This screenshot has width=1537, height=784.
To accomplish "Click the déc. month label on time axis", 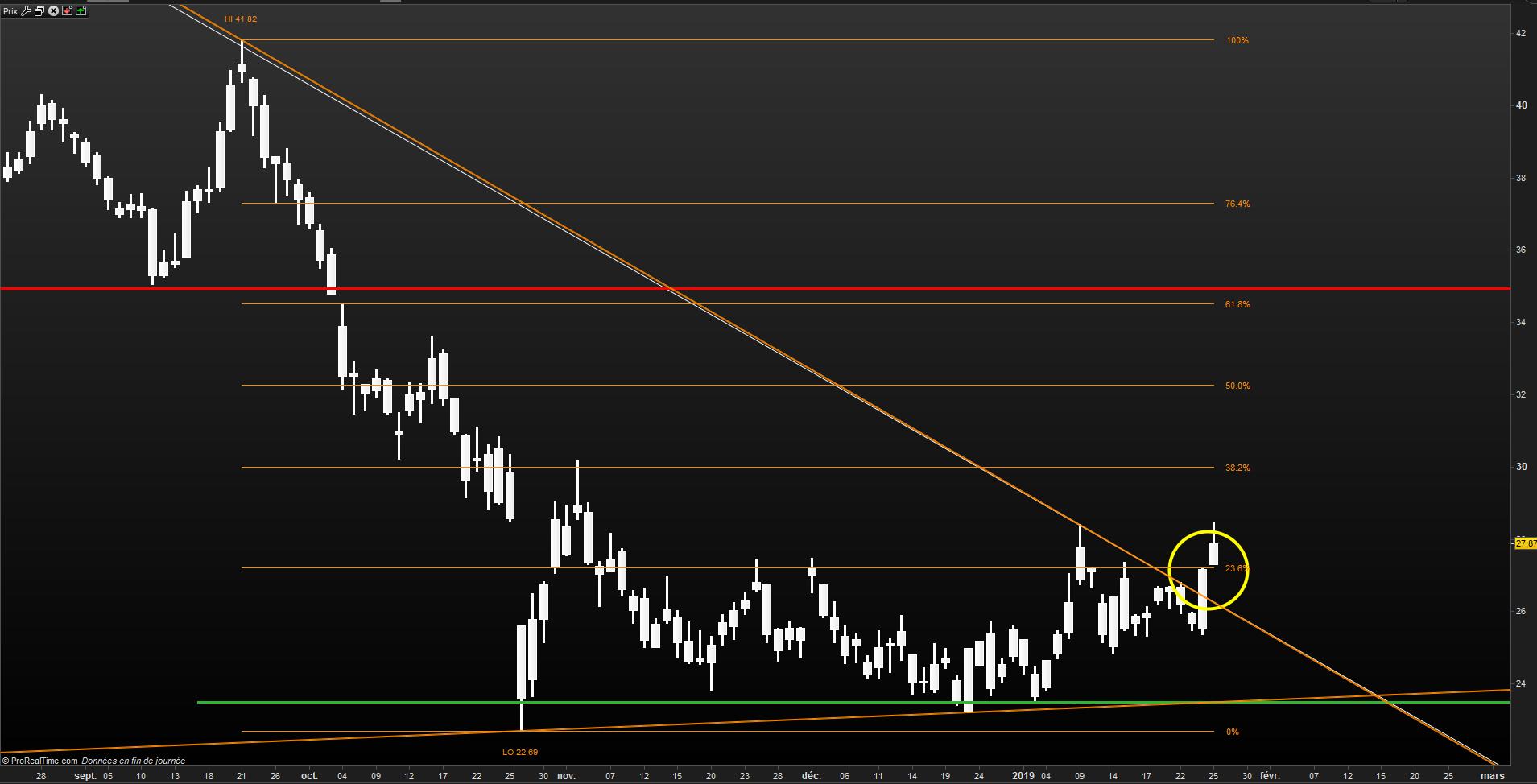I will click(x=812, y=776).
